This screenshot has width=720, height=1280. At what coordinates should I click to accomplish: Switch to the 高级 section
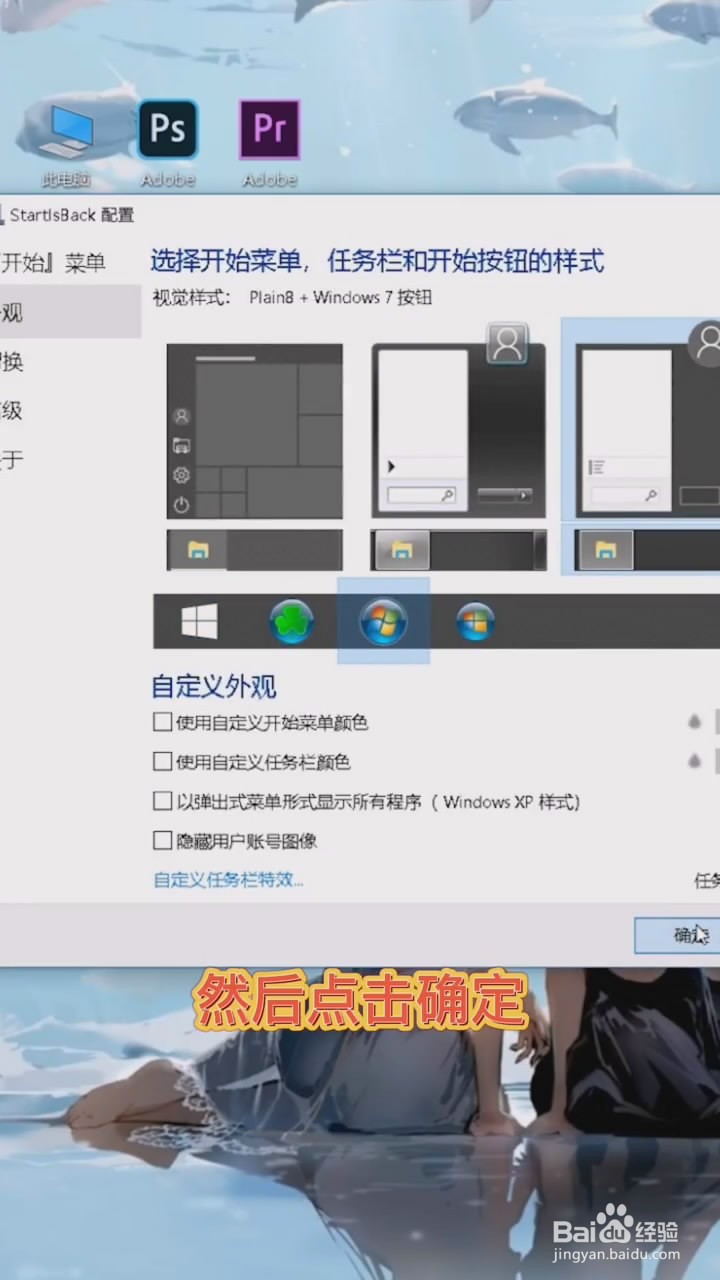(12, 410)
